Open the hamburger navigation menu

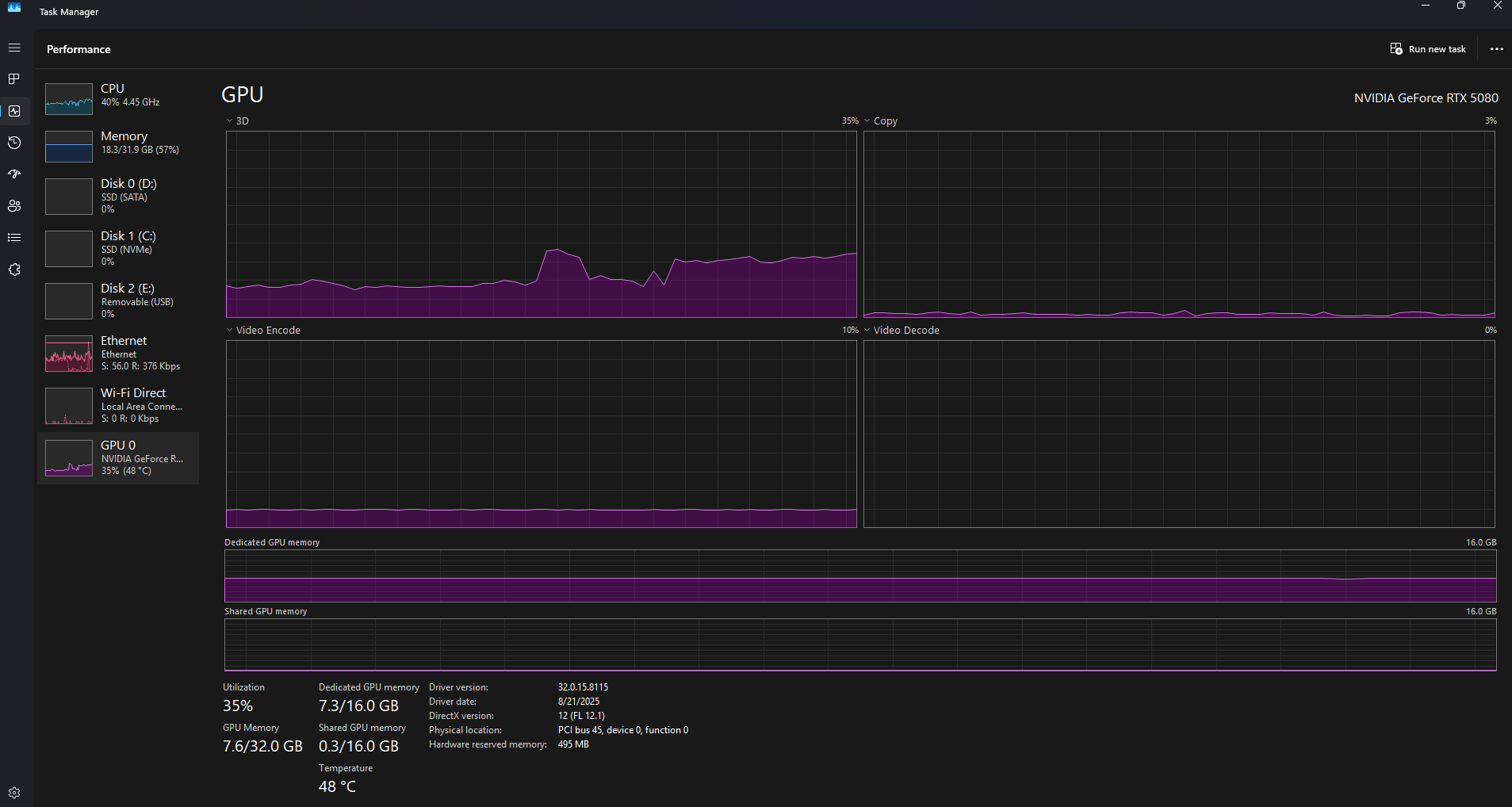point(14,48)
